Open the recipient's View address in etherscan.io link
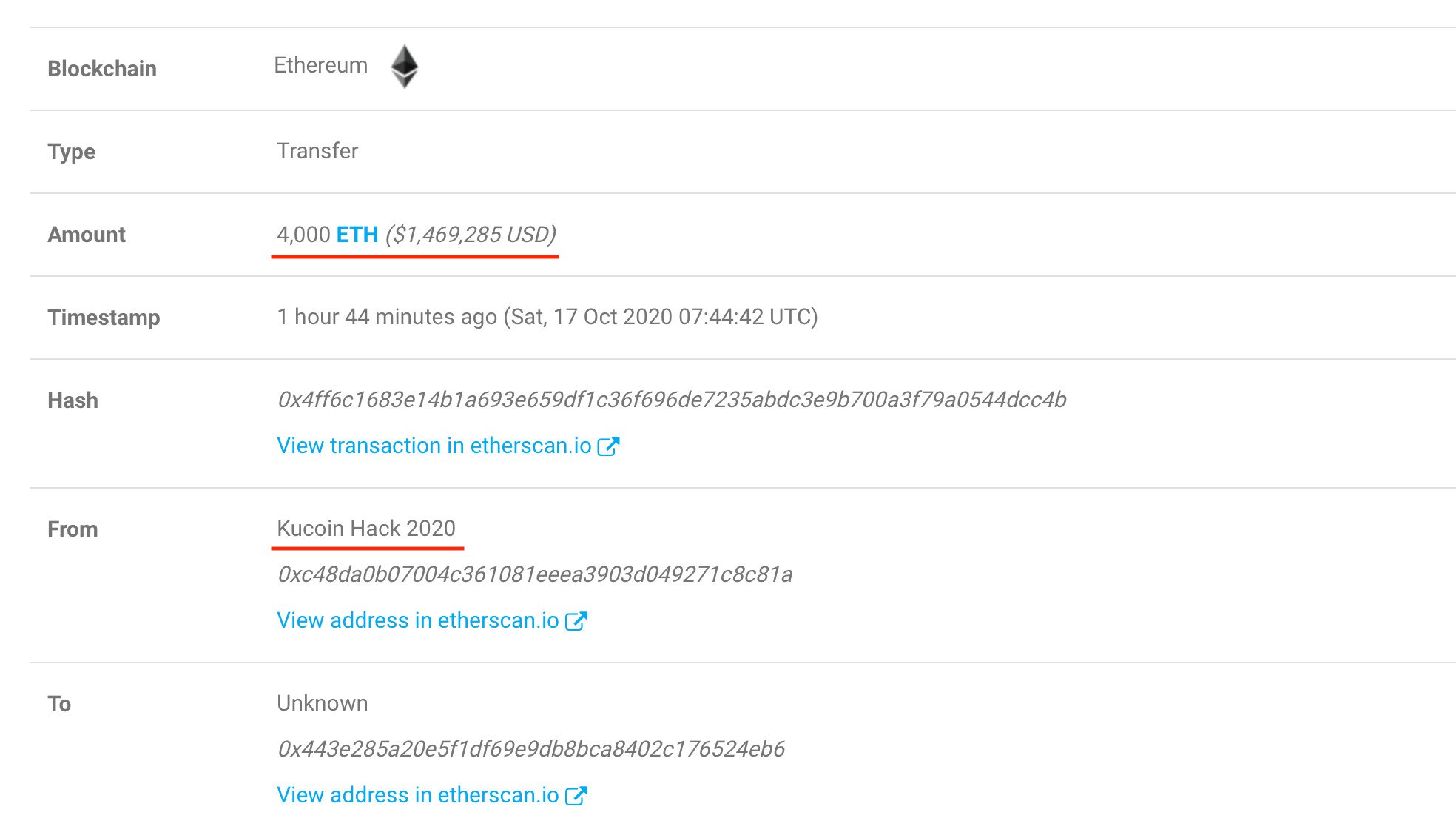The height and width of the screenshot is (835, 1456). click(x=417, y=795)
